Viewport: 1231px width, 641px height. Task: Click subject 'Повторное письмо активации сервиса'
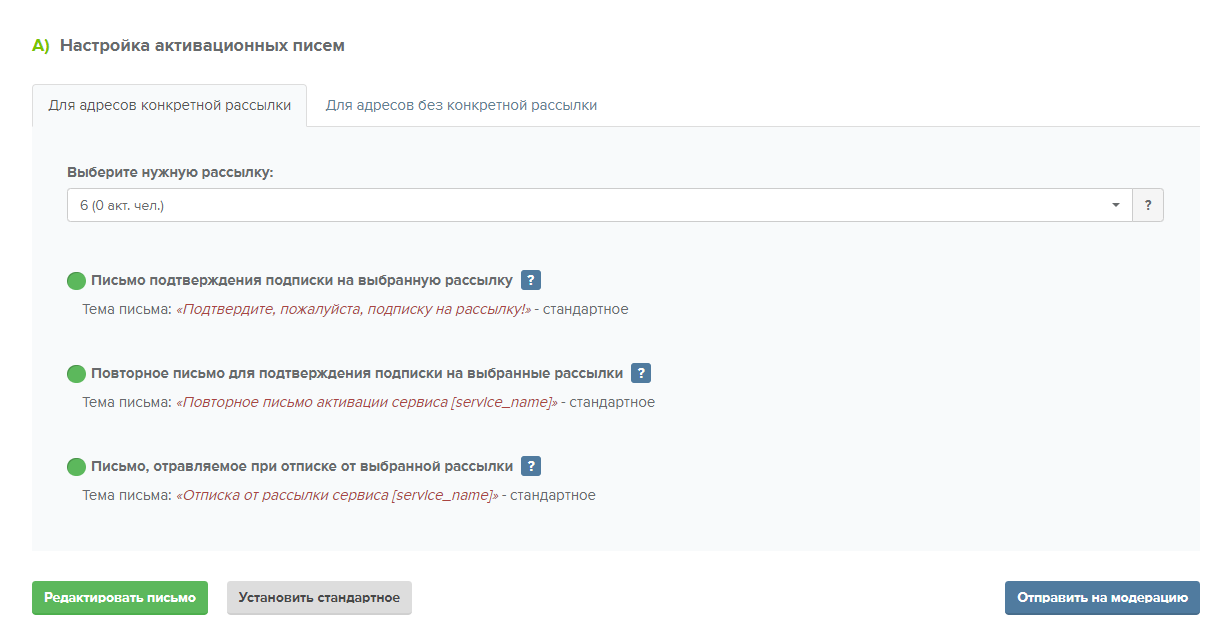tap(367, 402)
